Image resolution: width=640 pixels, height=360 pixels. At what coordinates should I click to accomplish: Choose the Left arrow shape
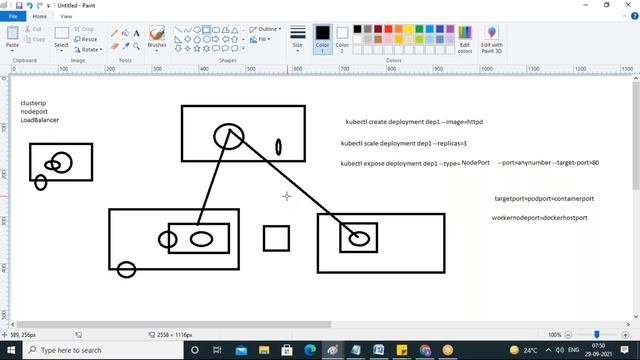tap(225, 39)
